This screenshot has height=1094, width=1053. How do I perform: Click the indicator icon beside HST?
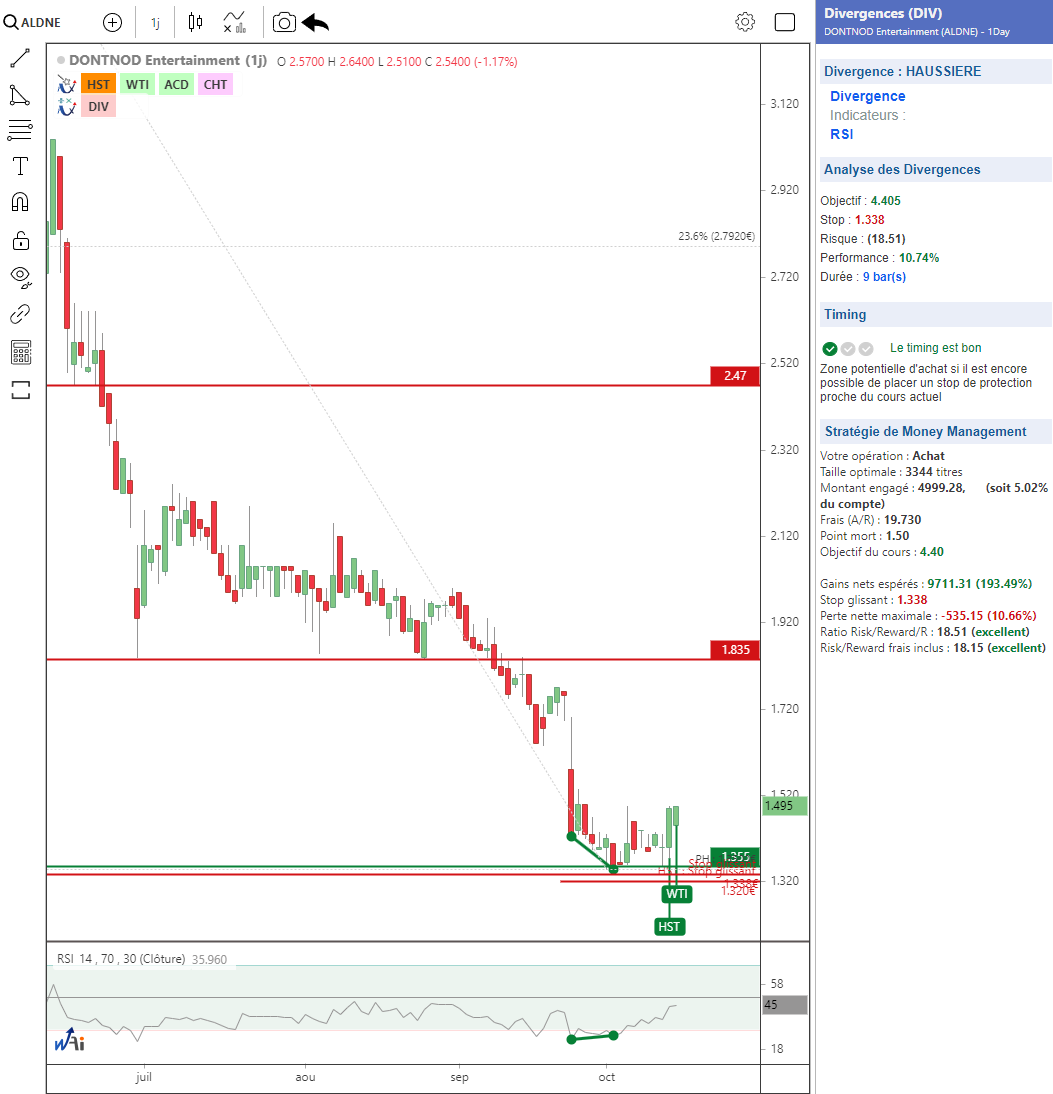click(66, 84)
